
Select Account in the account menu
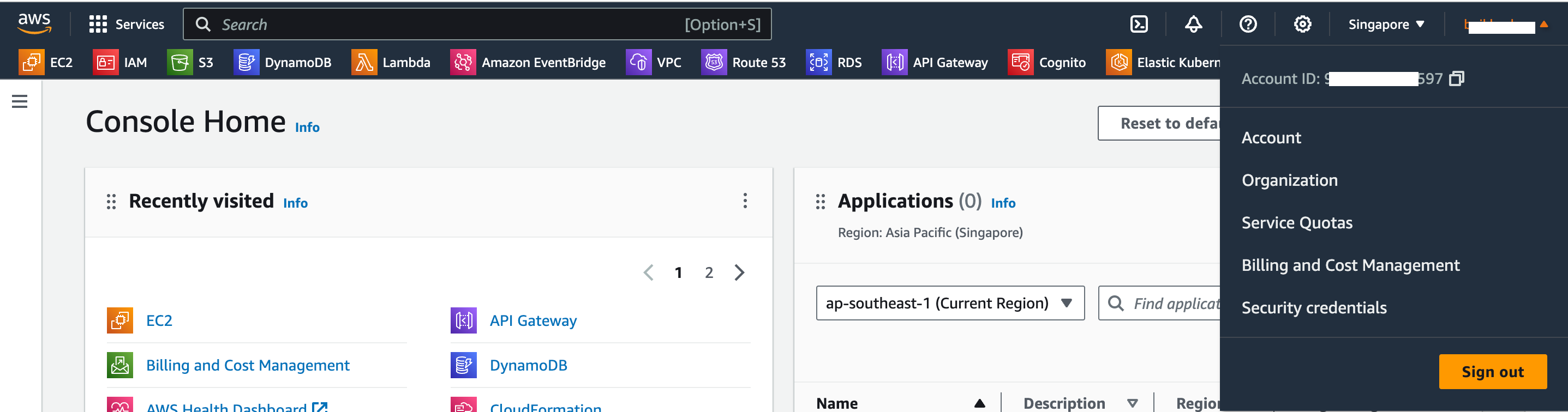click(1271, 138)
